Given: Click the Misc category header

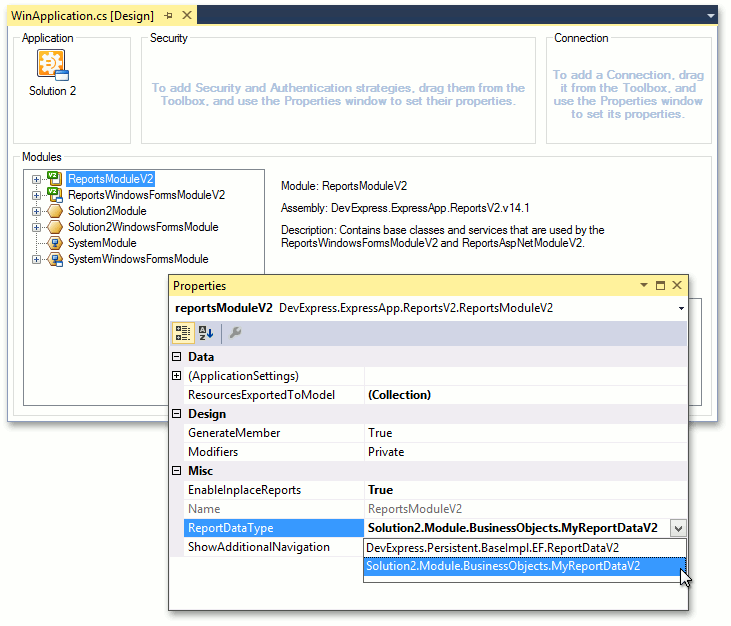Looking at the screenshot, I should pyautogui.click(x=200, y=470).
